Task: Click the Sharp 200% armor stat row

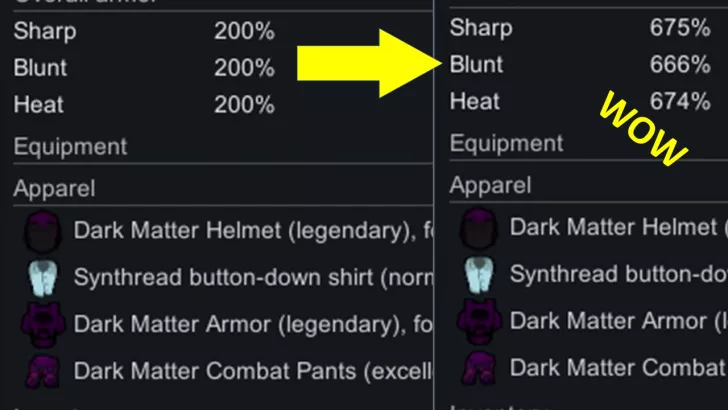Action: click(144, 32)
